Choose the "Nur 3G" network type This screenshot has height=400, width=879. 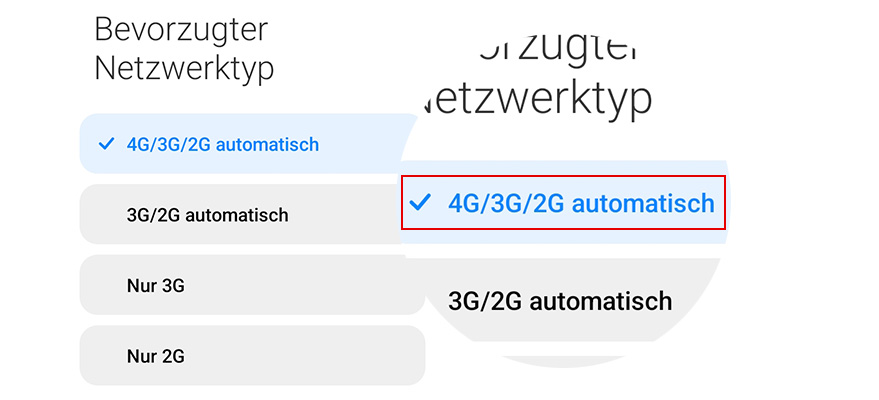pyautogui.click(x=155, y=285)
